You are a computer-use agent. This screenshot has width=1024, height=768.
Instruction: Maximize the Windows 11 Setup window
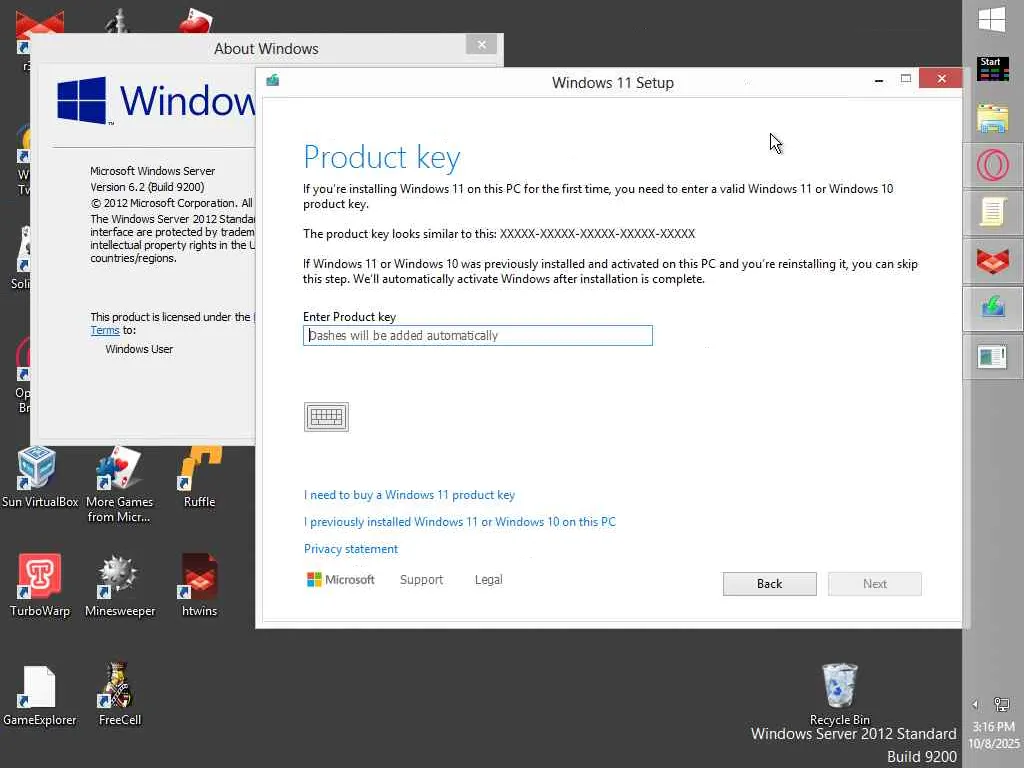pos(906,79)
